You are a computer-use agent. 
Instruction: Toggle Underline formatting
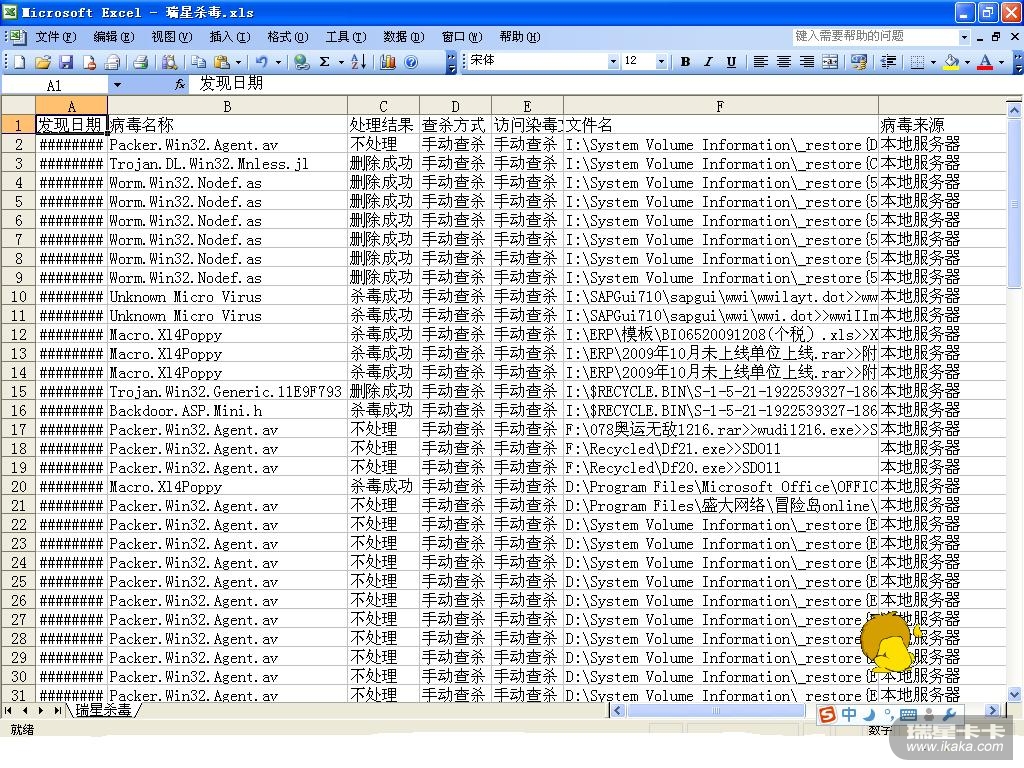click(x=731, y=62)
